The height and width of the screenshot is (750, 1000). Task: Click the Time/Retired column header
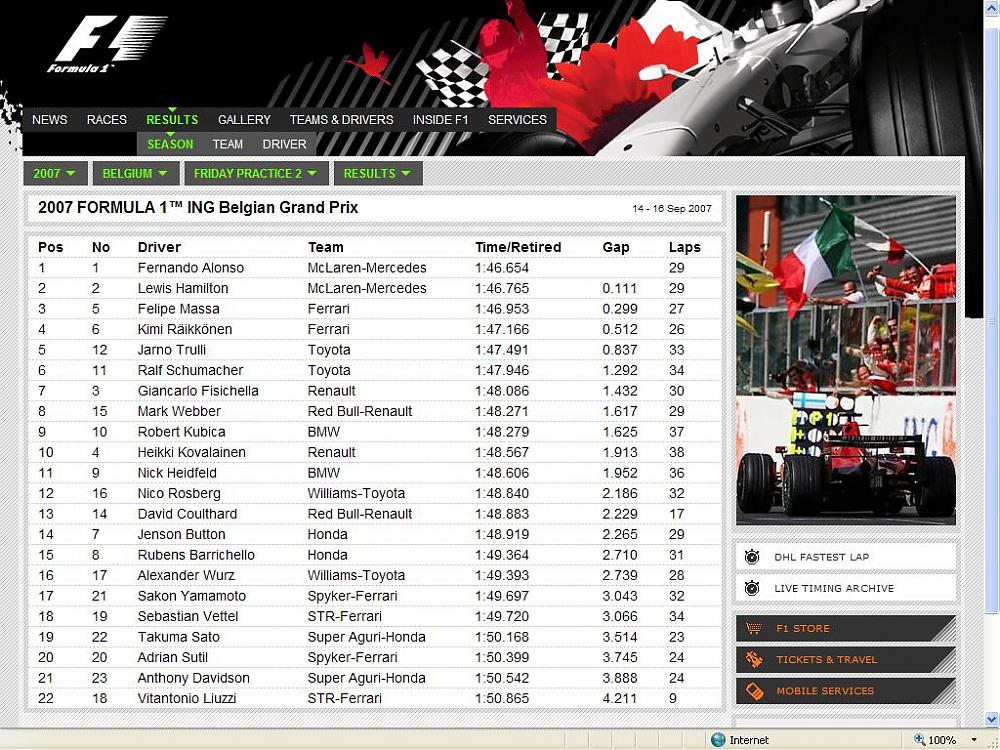tap(518, 247)
